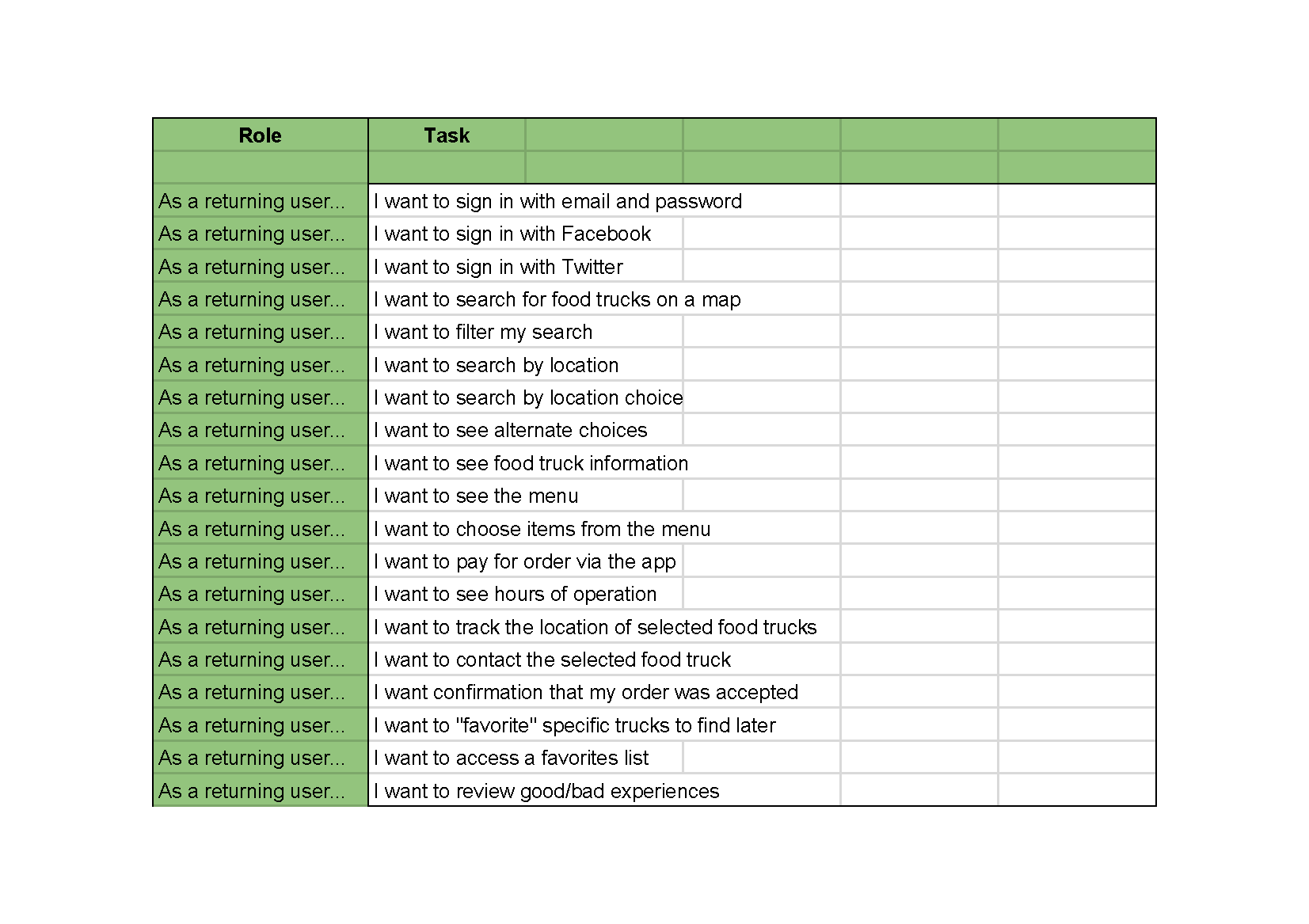Select the 'I want to see the menu' cell
Image resolution: width=1309 pixels, height=924 pixels.
click(x=526, y=496)
